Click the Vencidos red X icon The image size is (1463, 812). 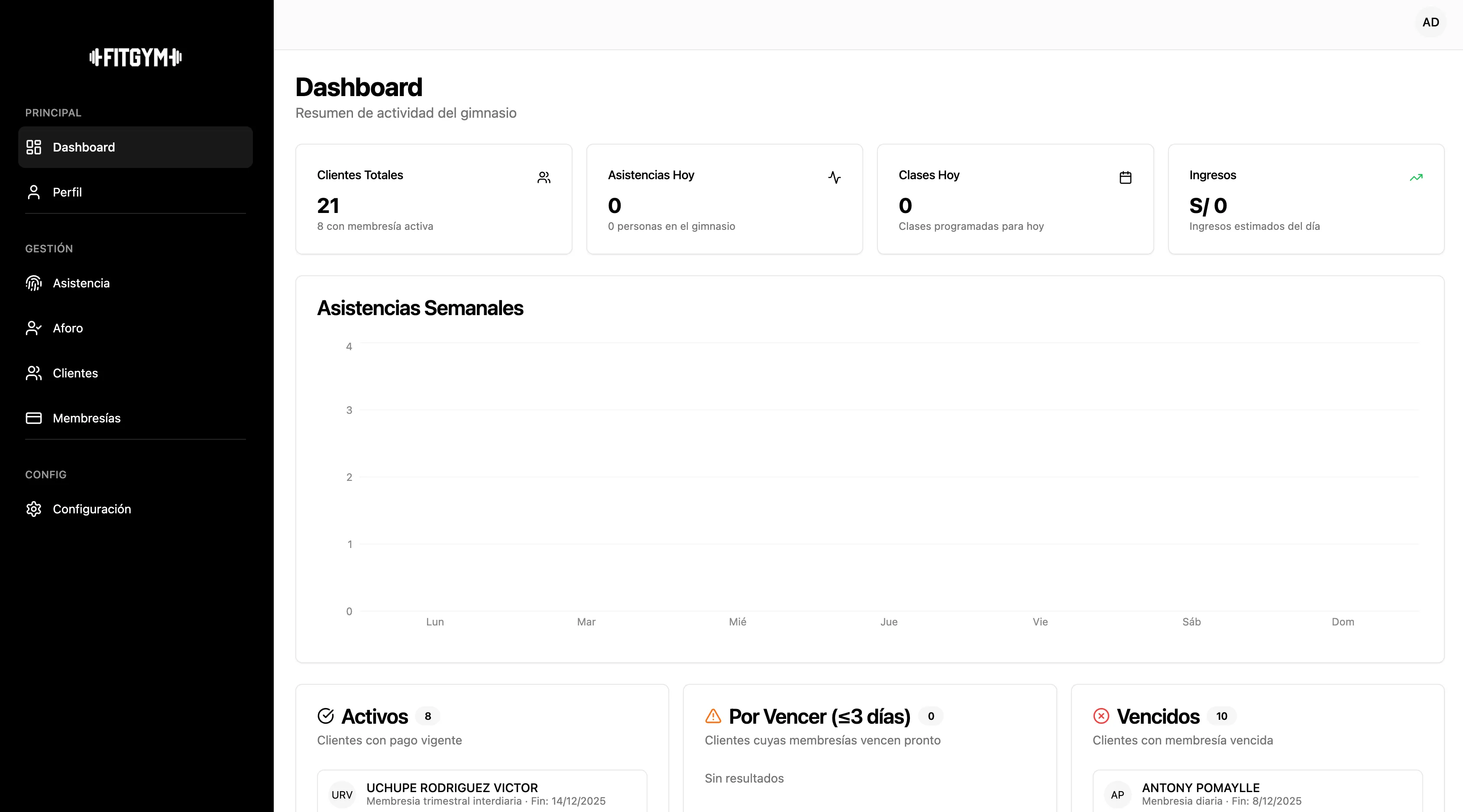pos(1100,716)
